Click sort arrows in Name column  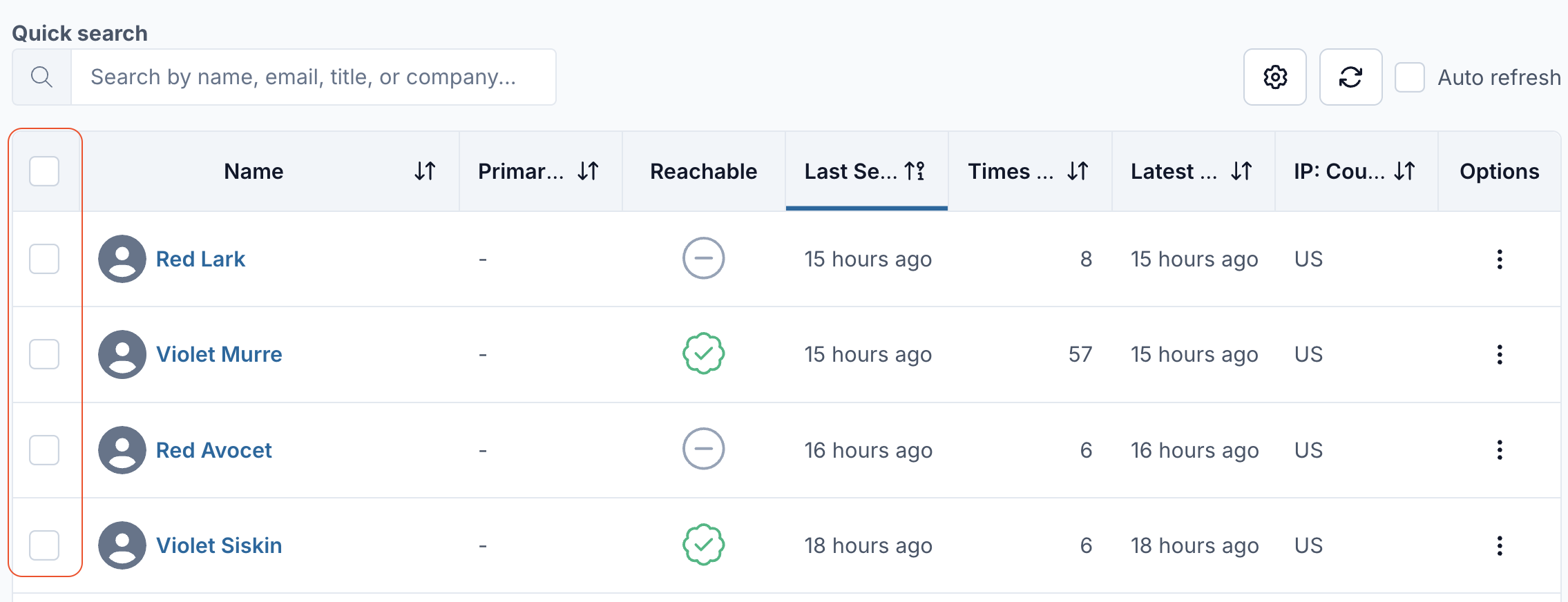click(425, 171)
